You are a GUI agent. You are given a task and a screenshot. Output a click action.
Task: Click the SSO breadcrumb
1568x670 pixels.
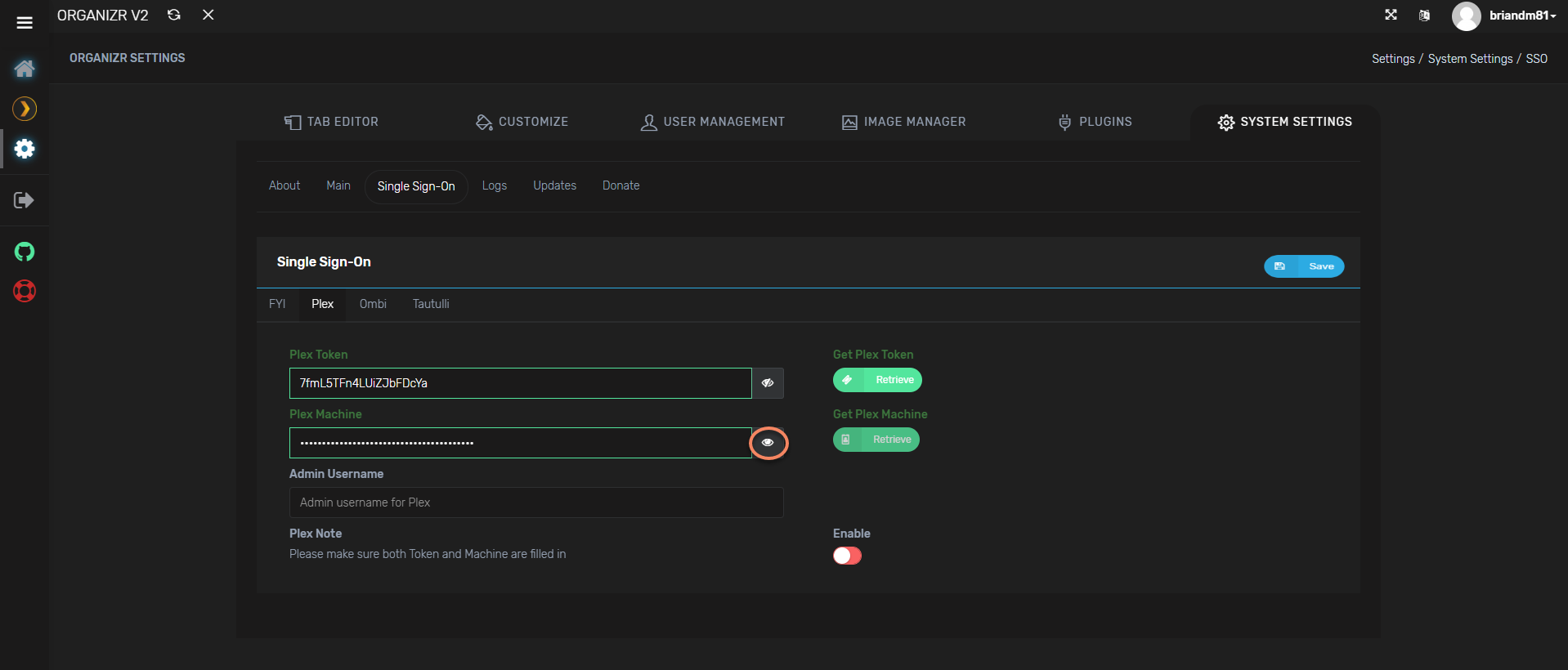click(x=1536, y=59)
